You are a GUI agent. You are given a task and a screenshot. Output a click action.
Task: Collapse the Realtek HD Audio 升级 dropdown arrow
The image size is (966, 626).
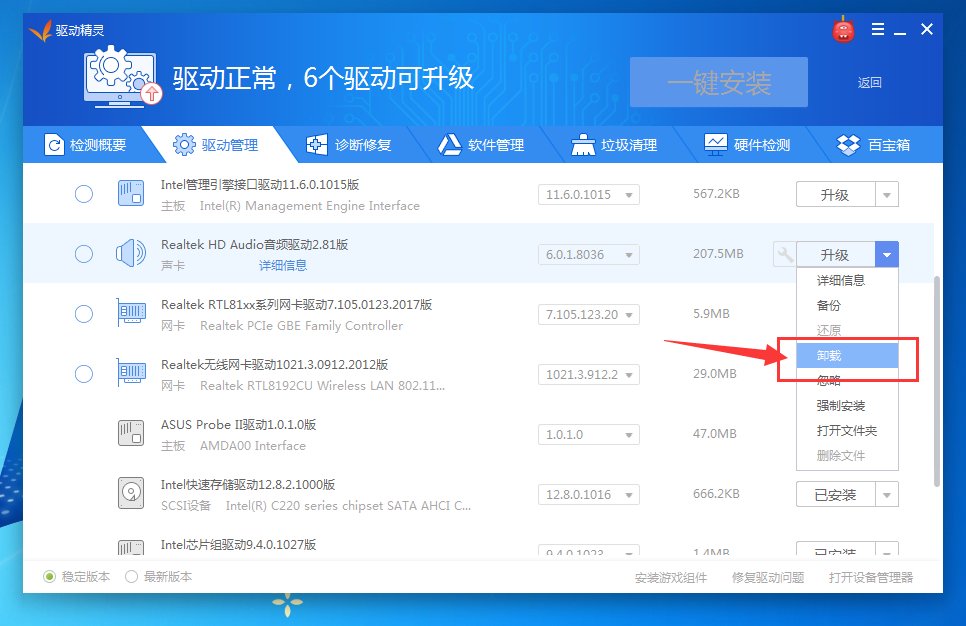(x=887, y=254)
